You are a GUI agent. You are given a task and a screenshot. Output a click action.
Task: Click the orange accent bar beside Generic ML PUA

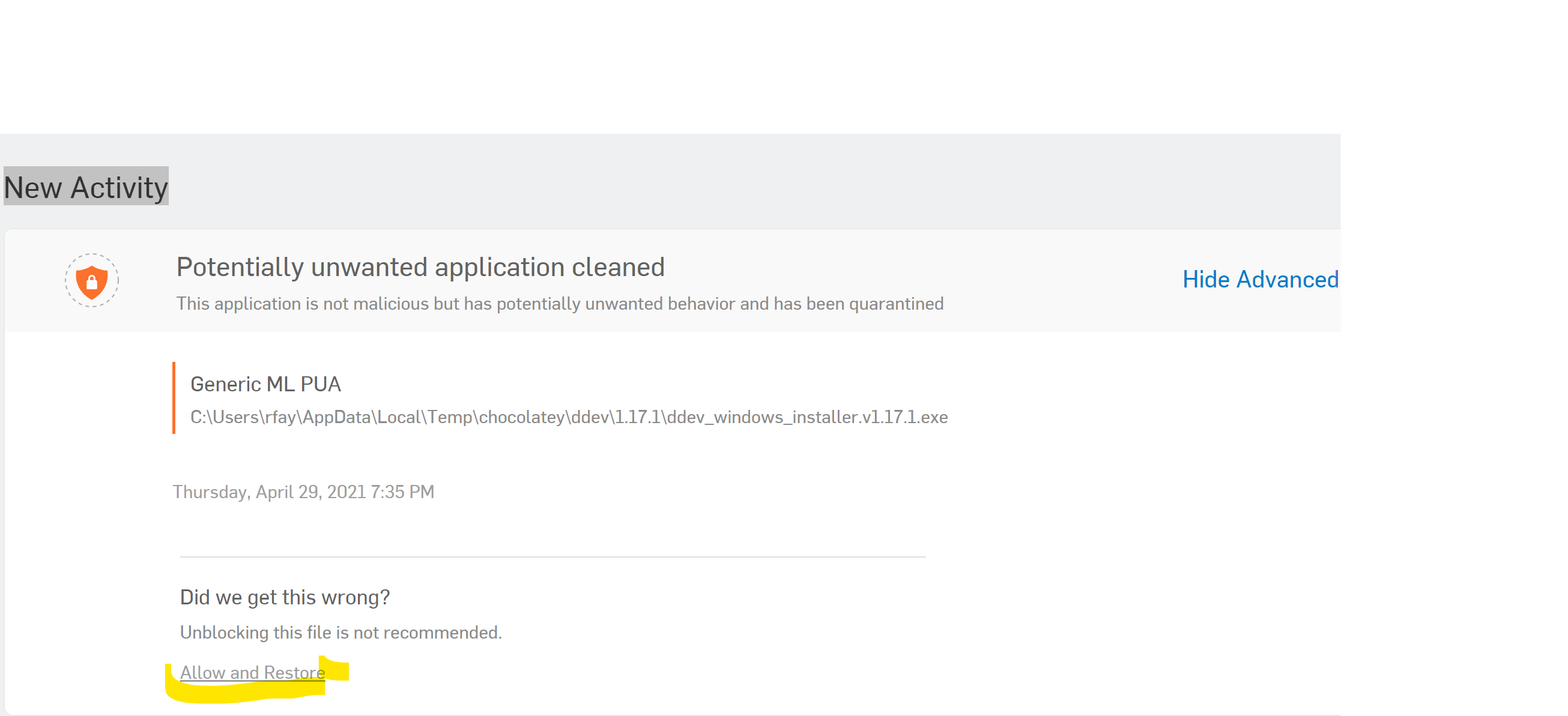[x=175, y=399]
